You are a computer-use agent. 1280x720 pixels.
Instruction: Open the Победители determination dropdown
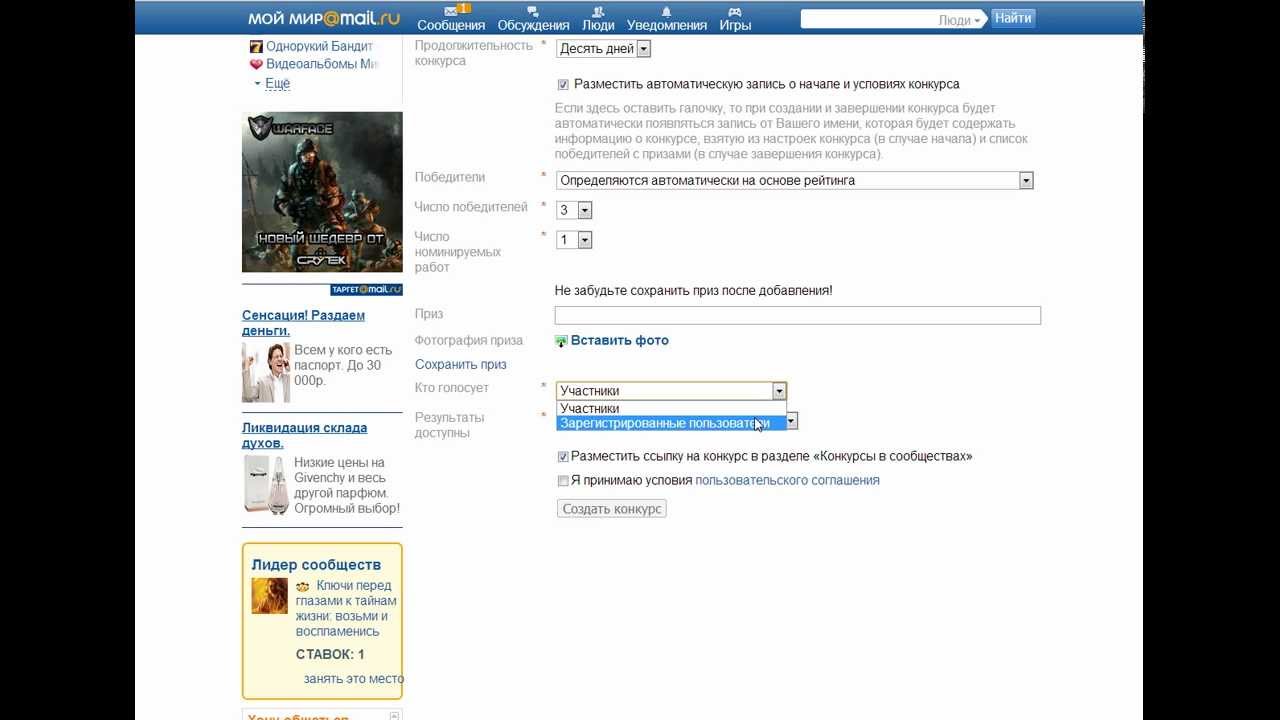click(794, 181)
